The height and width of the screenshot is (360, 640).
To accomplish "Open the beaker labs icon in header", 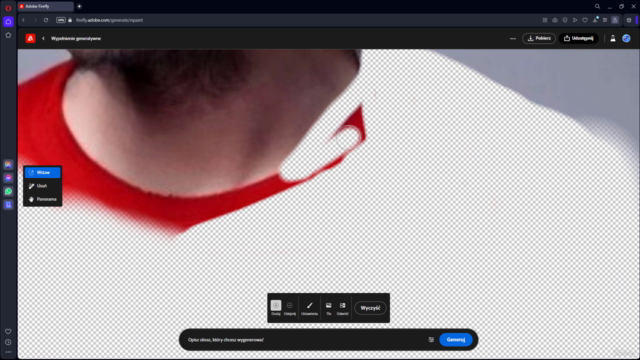I will (x=613, y=38).
